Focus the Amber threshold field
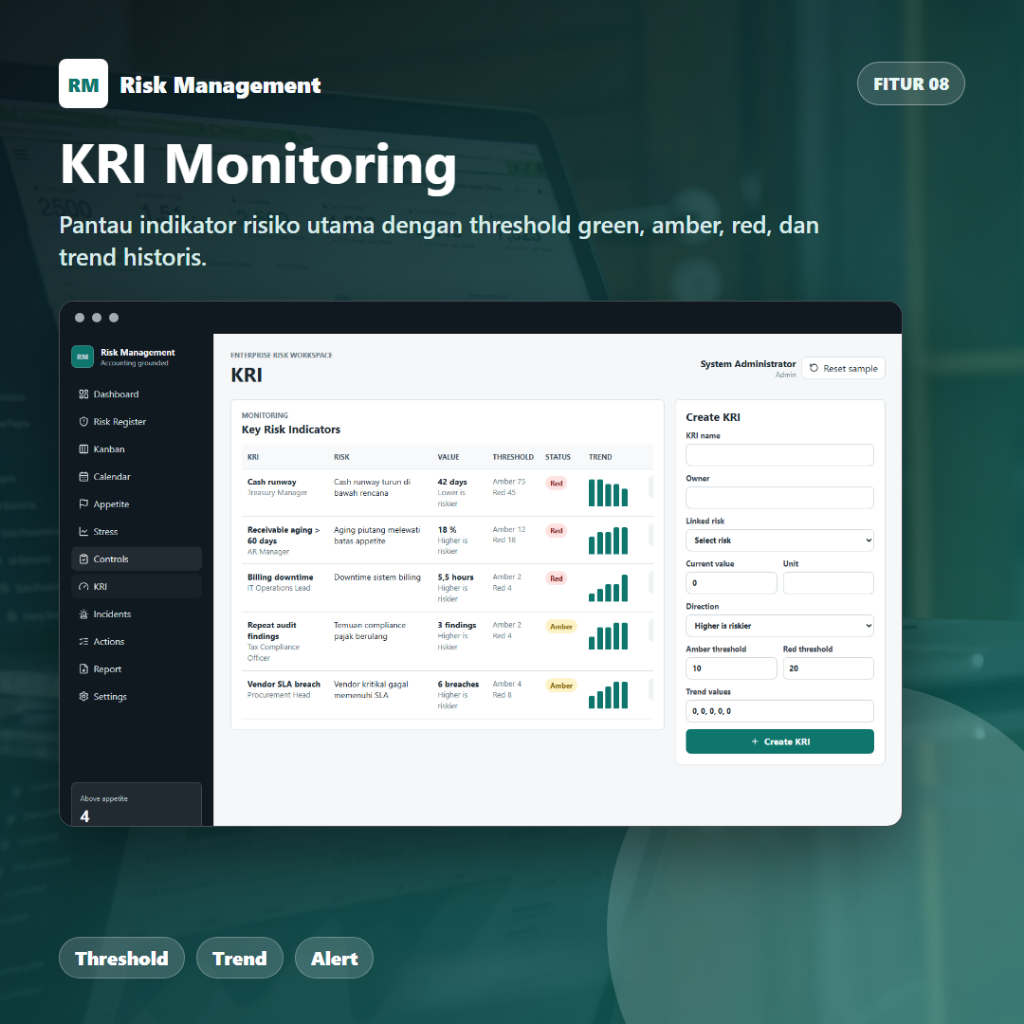1024x1024 pixels. 731,668
